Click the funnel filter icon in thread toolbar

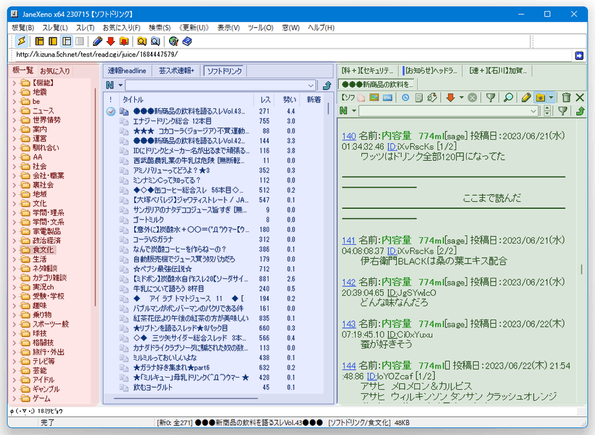pyautogui.click(x=491, y=98)
